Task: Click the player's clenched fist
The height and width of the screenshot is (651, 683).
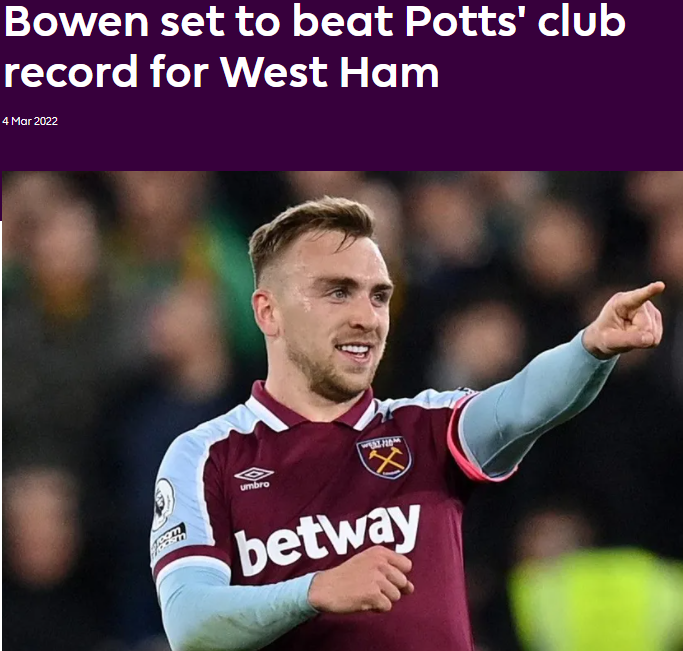Action: 362,578
